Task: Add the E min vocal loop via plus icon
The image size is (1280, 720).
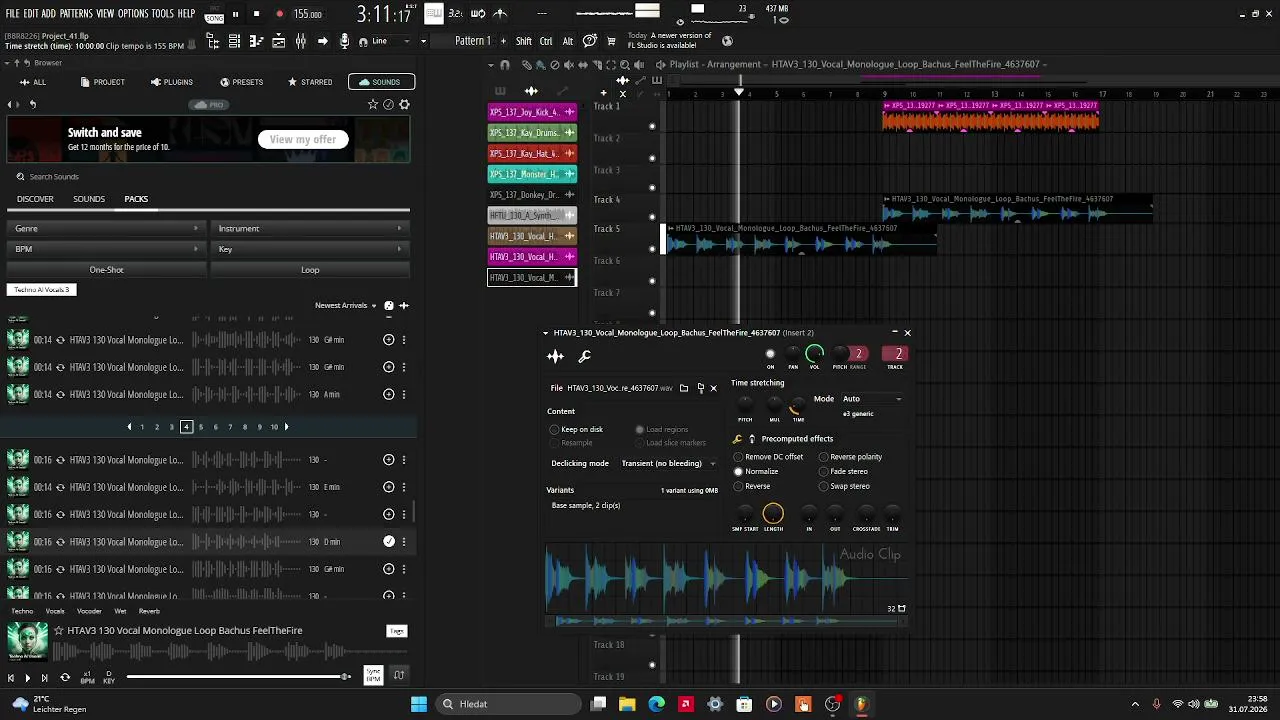Action: pyautogui.click(x=389, y=487)
